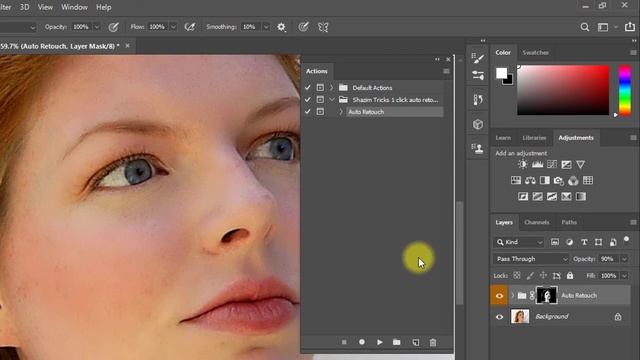Open the Help menu
Screen dimensions: 640x360
[x=104, y=7]
